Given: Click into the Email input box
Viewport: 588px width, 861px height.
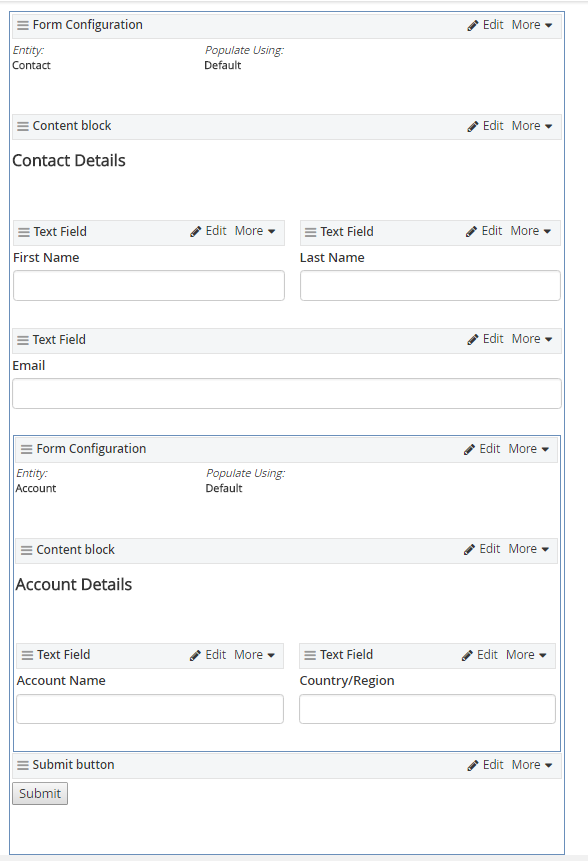Looking at the screenshot, I should pos(287,393).
